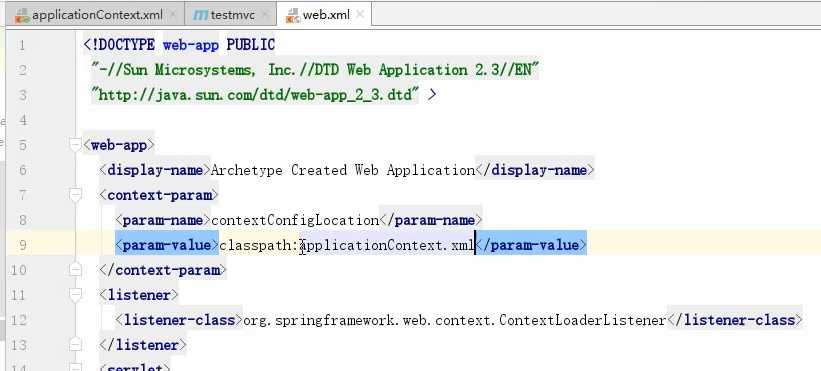Click the opening web-app tag
This screenshot has height=371, width=821.
(119, 145)
